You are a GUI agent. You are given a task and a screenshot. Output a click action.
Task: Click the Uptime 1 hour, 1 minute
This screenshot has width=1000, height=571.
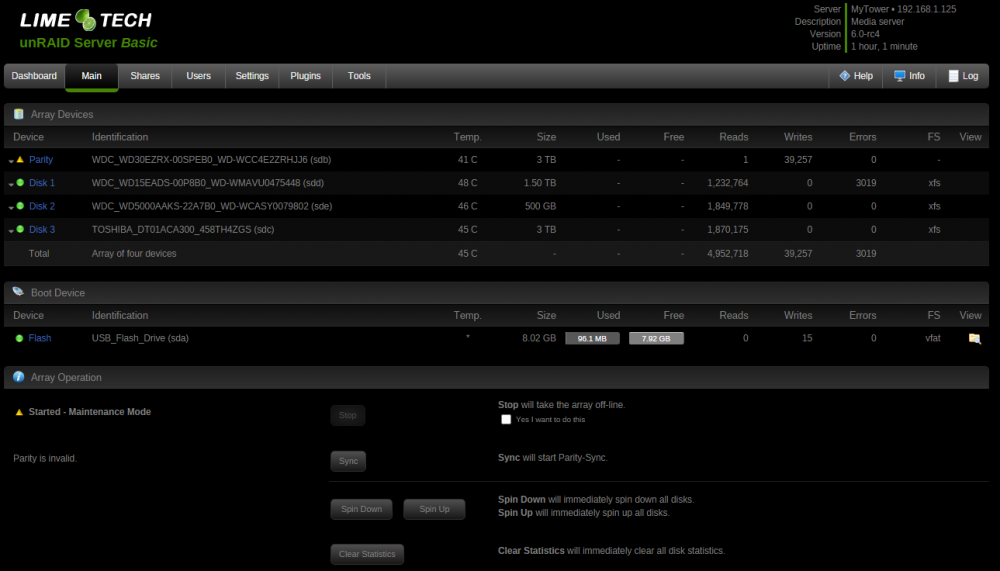coord(884,47)
